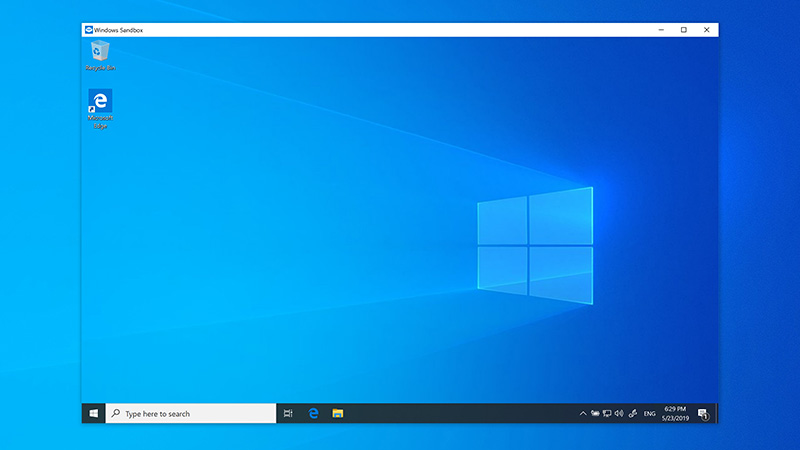
Task: Switch the ENG input language indicator
Action: coord(649,414)
